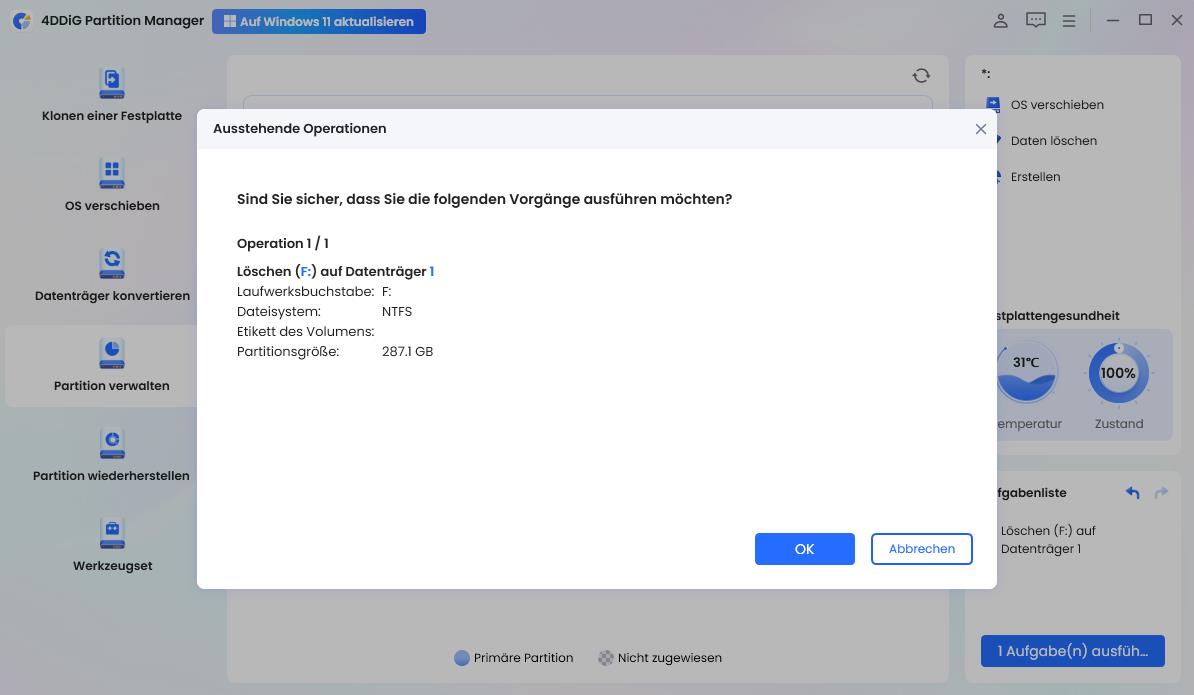
Task: Open Klonen einer Festplatte in sidebar
Action: [x=112, y=95]
